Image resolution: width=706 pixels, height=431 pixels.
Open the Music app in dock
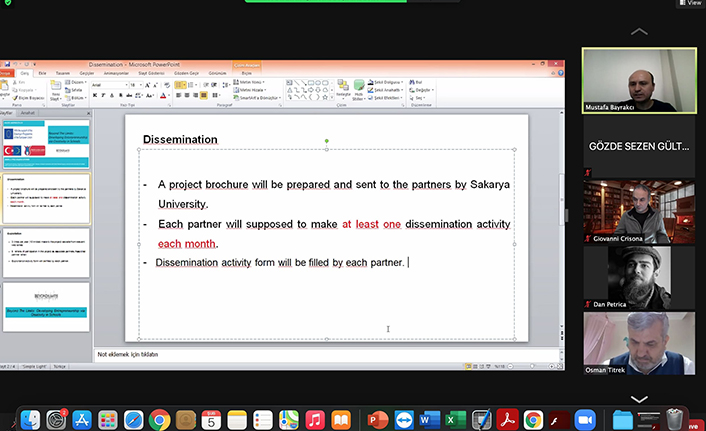point(315,419)
